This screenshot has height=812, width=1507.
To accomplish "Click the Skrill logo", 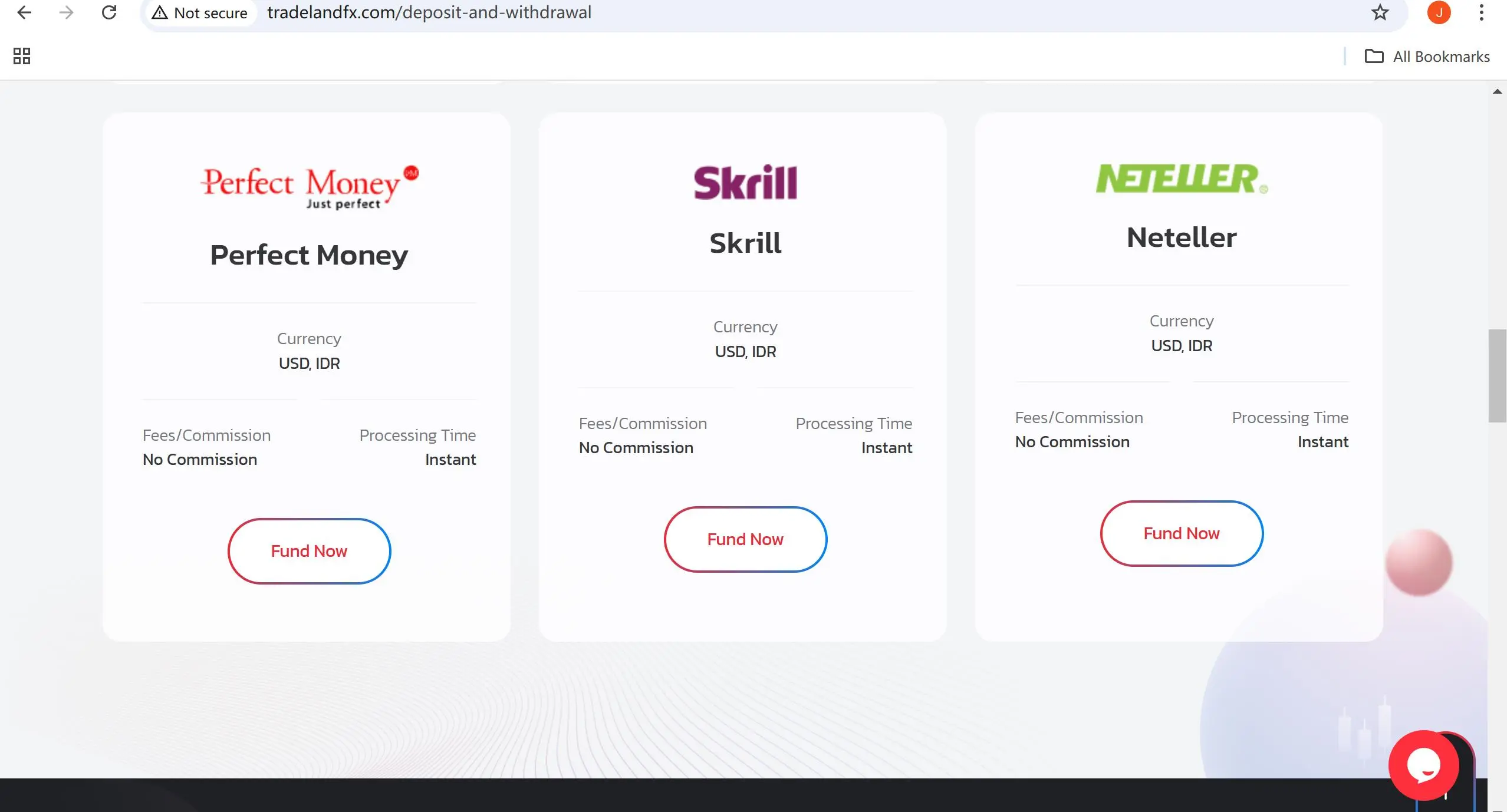I will [x=745, y=182].
